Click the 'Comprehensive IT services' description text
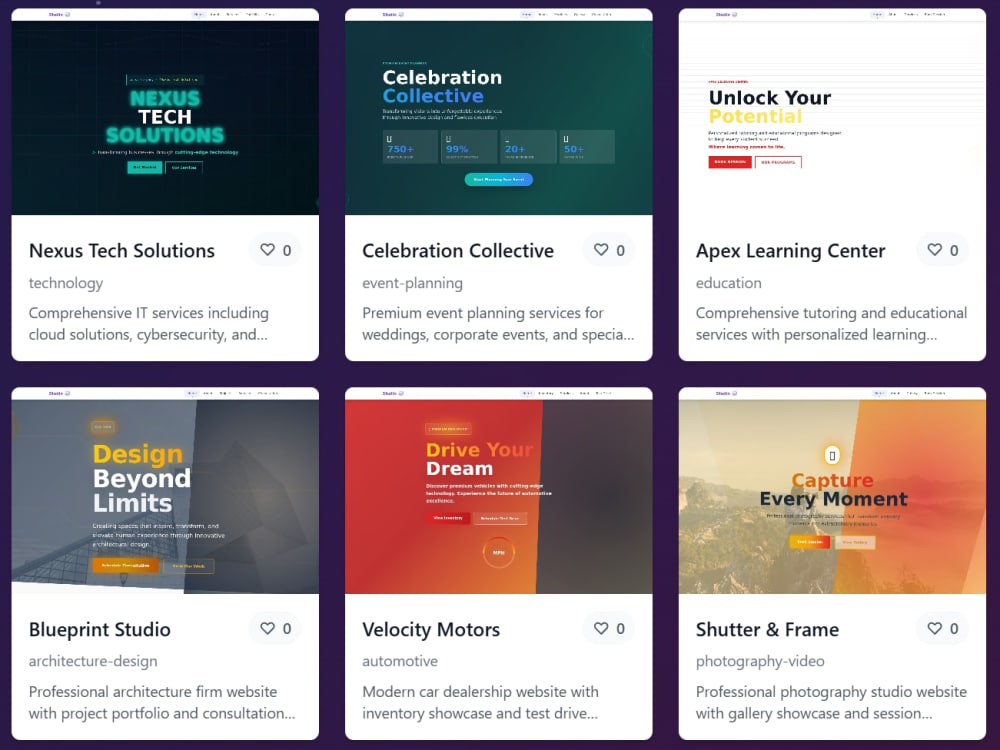1000x750 pixels. point(149,324)
